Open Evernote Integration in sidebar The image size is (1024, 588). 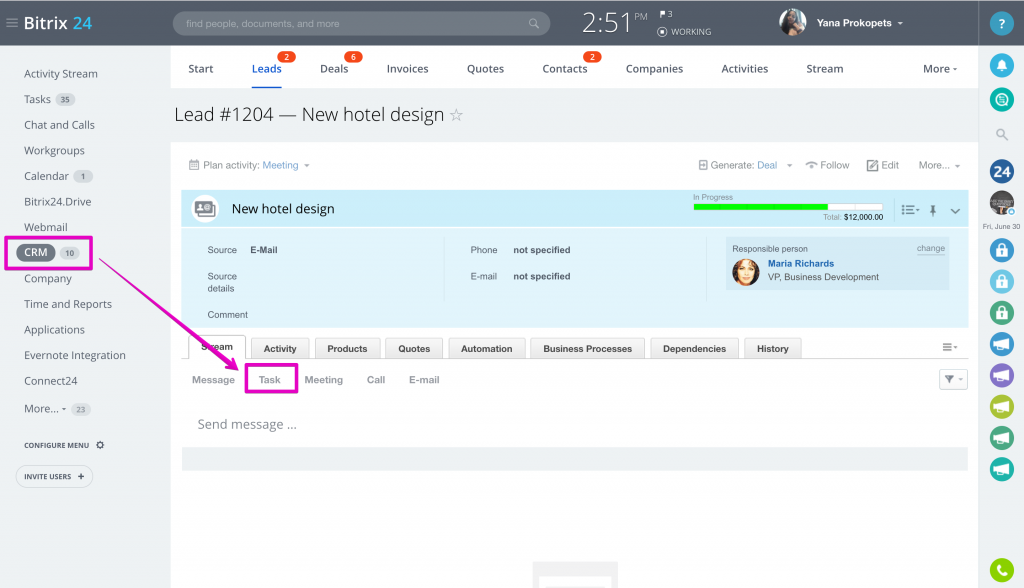74,355
